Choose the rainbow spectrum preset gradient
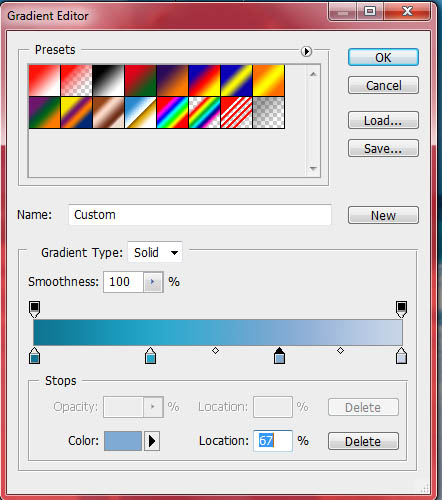Image resolution: width=442 pixels, height=500 pixels. pos(173,113)
